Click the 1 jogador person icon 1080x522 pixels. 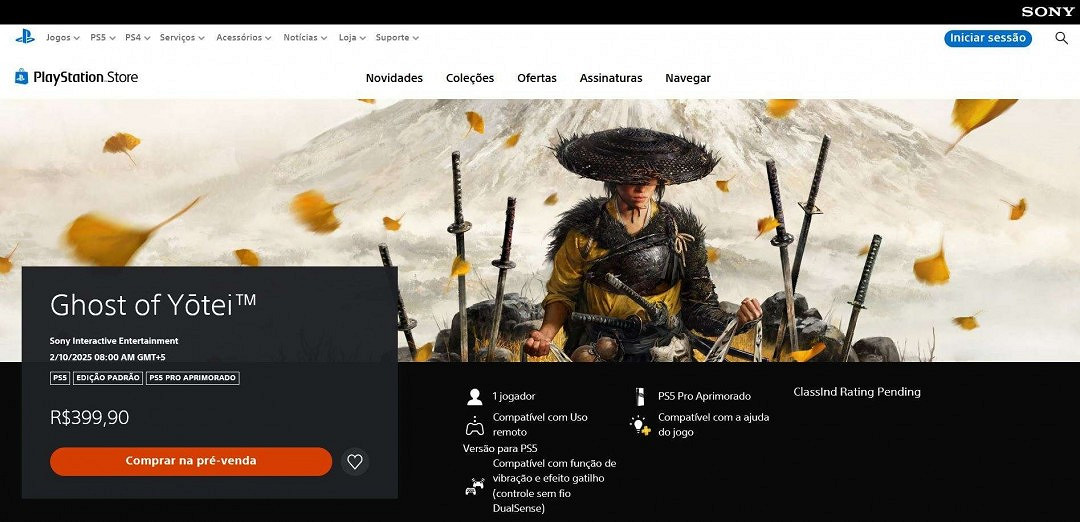click(474, 396)
